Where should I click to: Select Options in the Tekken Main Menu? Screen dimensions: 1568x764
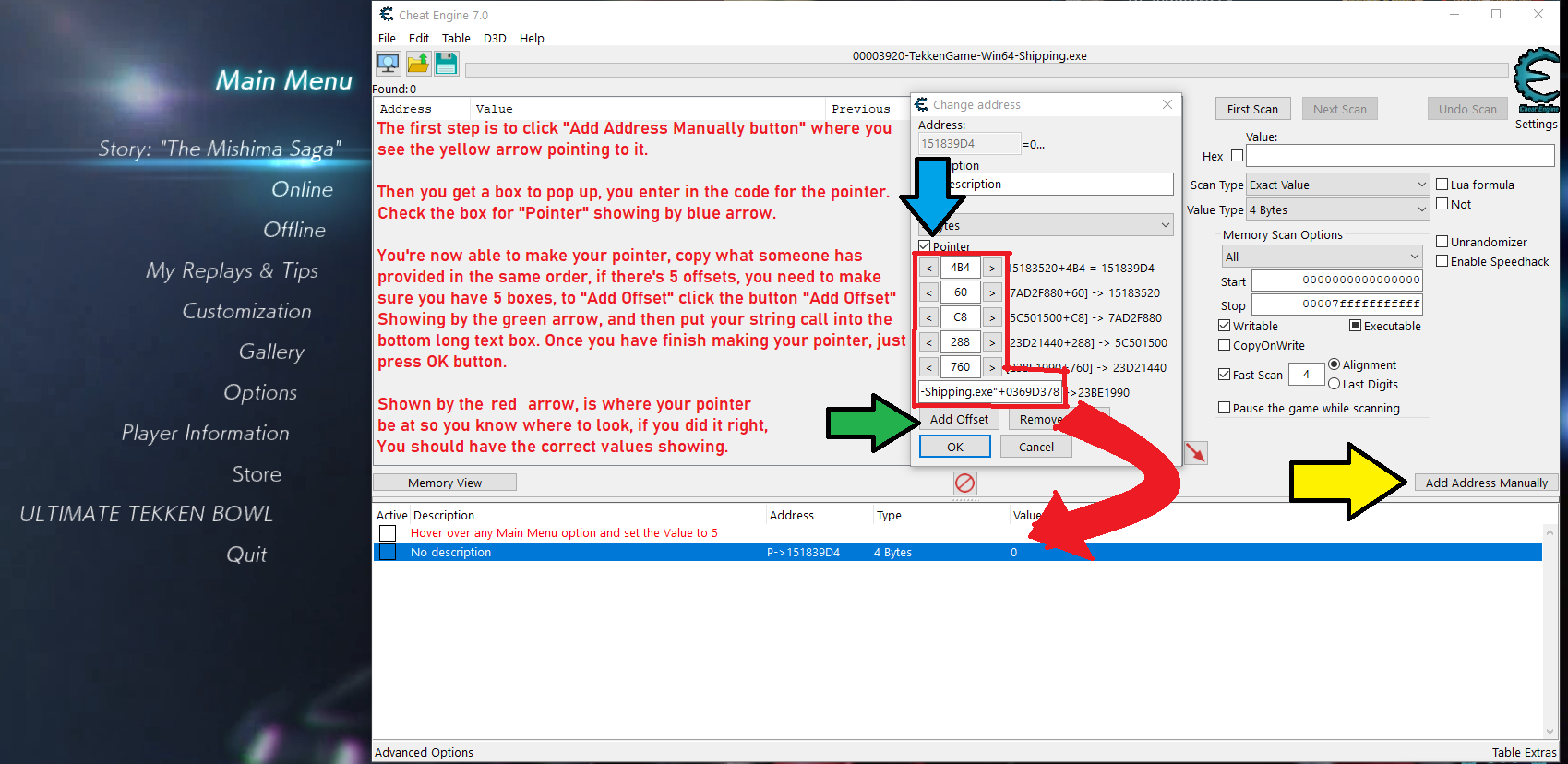260,392
